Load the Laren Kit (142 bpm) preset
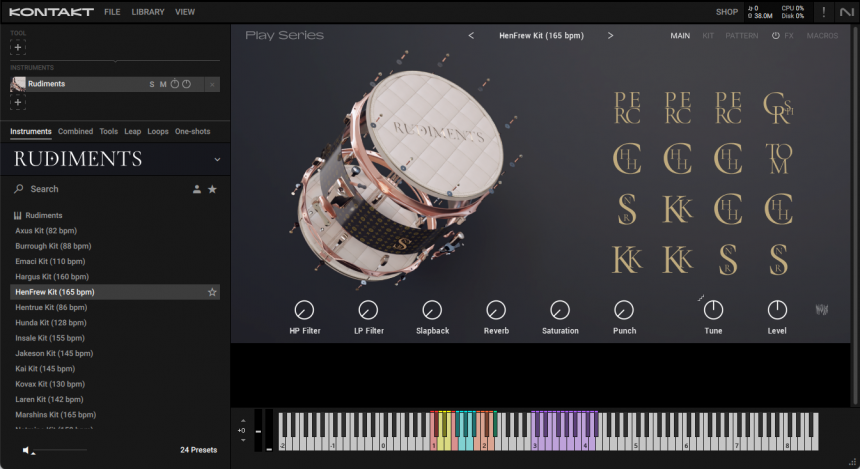The width and height of the screenshot is (860, 469). [49, 400]
